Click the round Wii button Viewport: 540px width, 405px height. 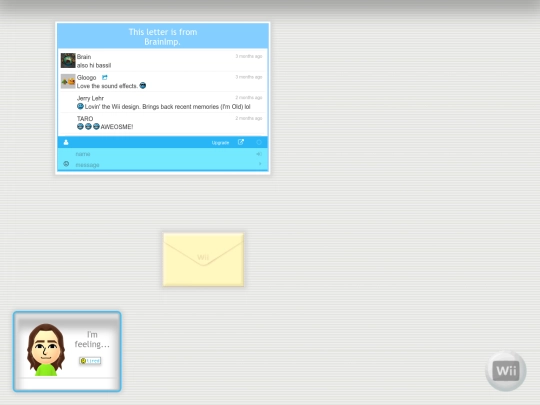(x=506, y=371)
